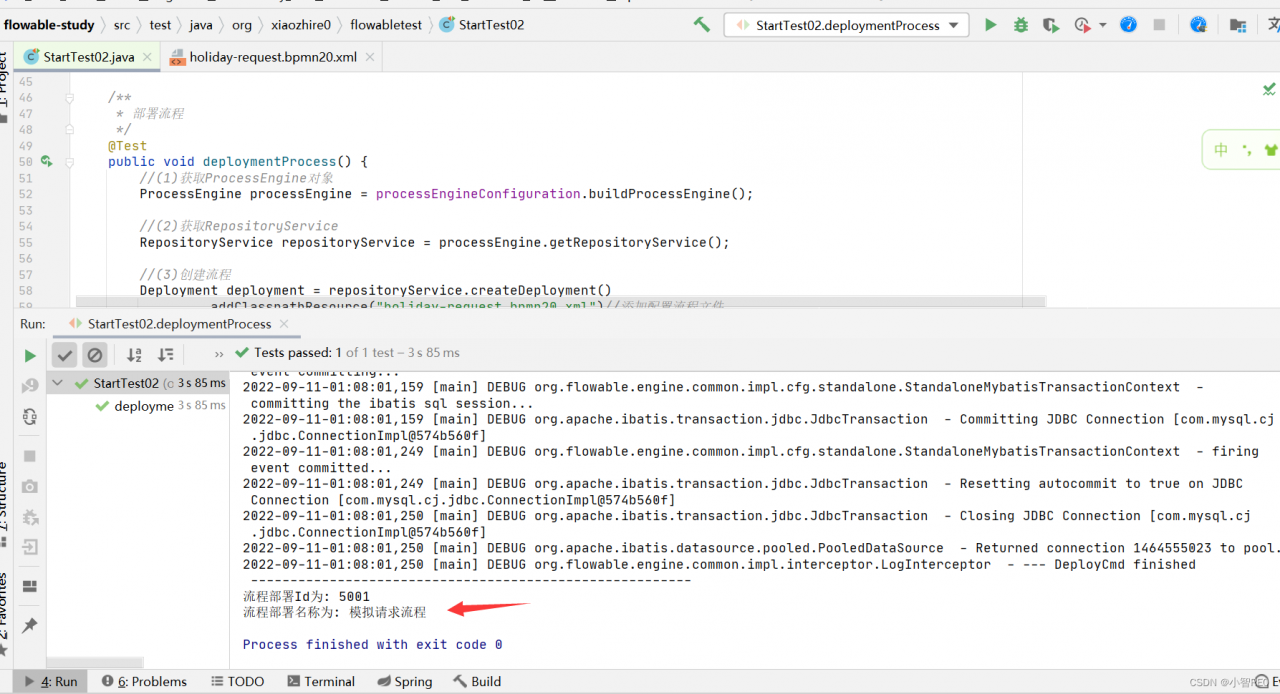
Task: Click the xiaozhire0 breadcrumb
Action: pos(301,25)
